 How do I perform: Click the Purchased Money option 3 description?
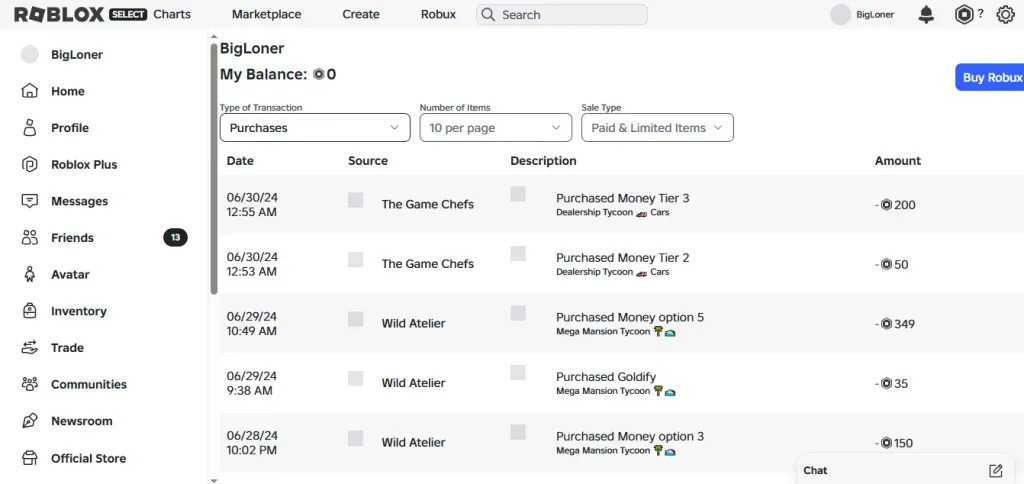(630, 436)
